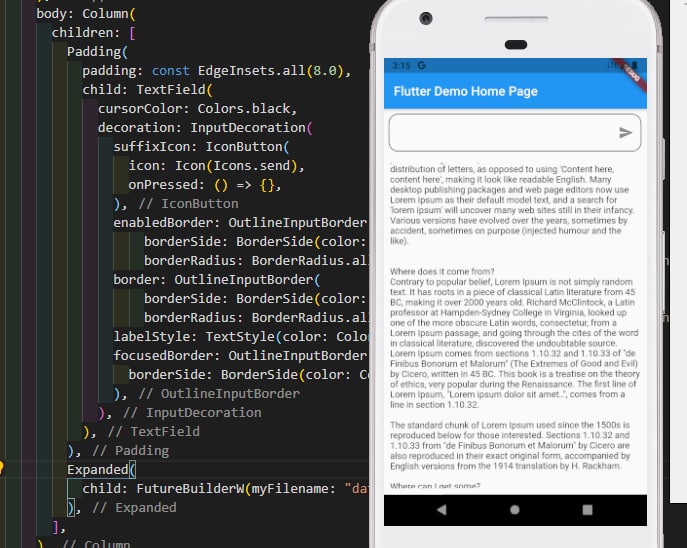Click the empty text input field in emulator
Image resolution: width=687 pixels, height=548 pixels.
[x=514, y=133]
